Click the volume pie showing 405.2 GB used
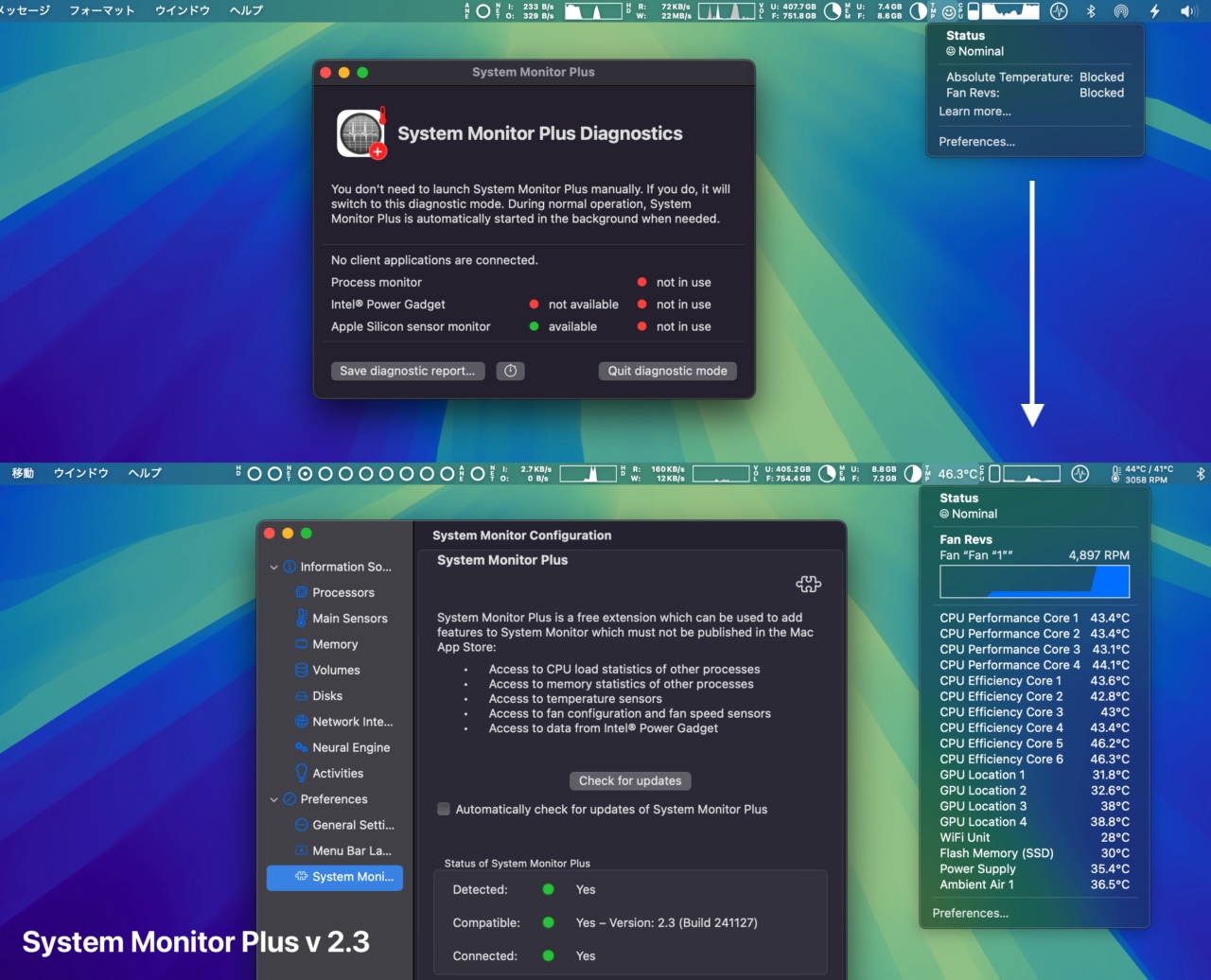 coord(827,474)
